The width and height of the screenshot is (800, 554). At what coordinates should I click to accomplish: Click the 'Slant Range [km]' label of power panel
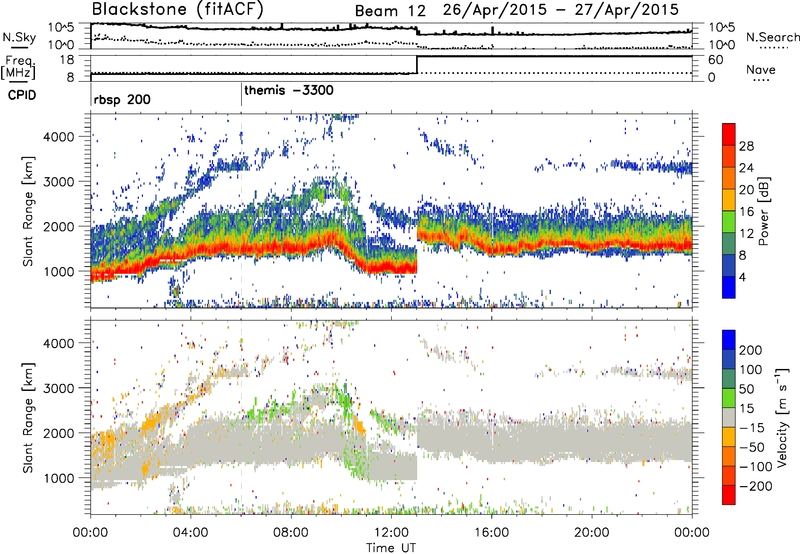coord(28,211)
